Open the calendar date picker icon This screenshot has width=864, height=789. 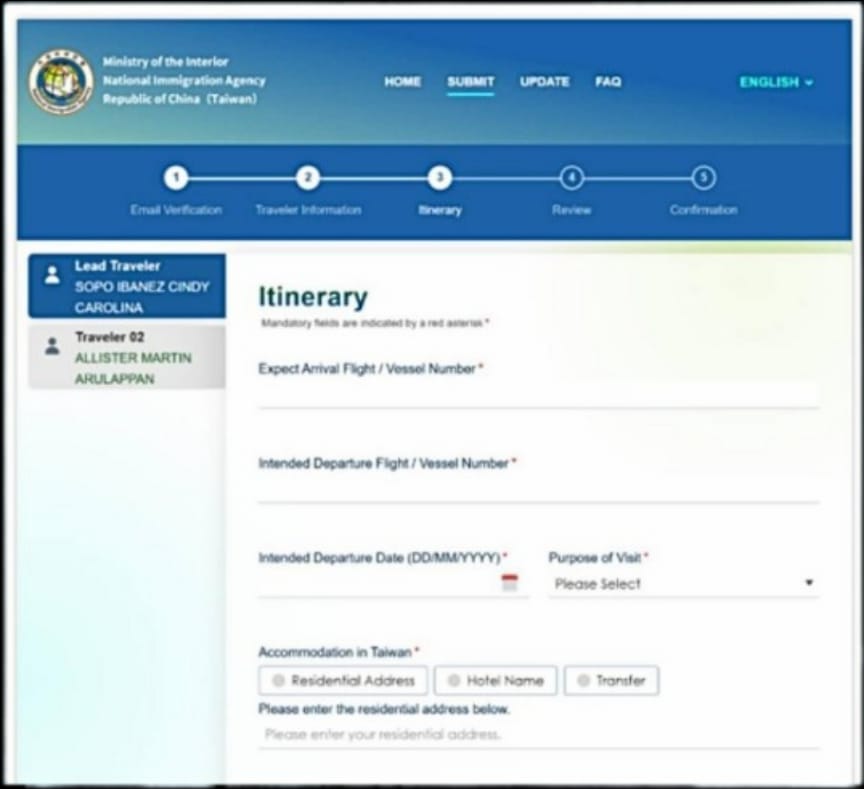pyautogui.click(x=510, y=584)
